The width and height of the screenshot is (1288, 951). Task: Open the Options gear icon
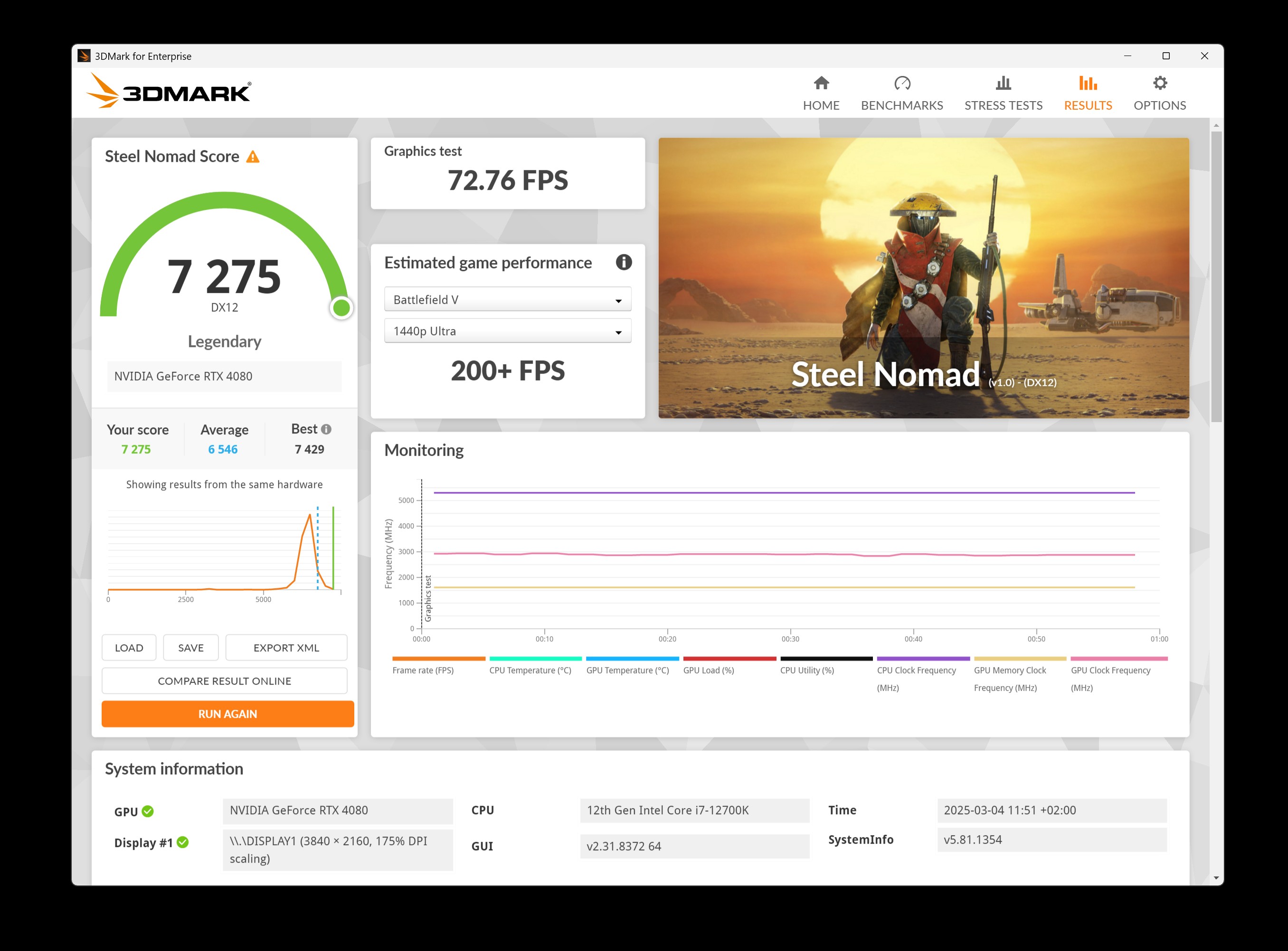point(1160,84)
